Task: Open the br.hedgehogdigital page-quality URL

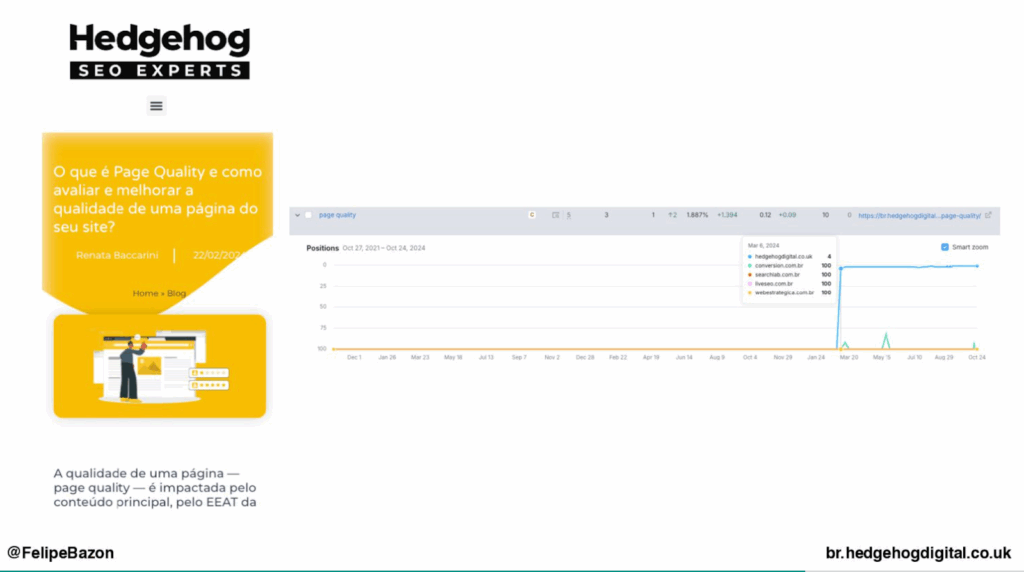Action: click(x=918, y=215)
